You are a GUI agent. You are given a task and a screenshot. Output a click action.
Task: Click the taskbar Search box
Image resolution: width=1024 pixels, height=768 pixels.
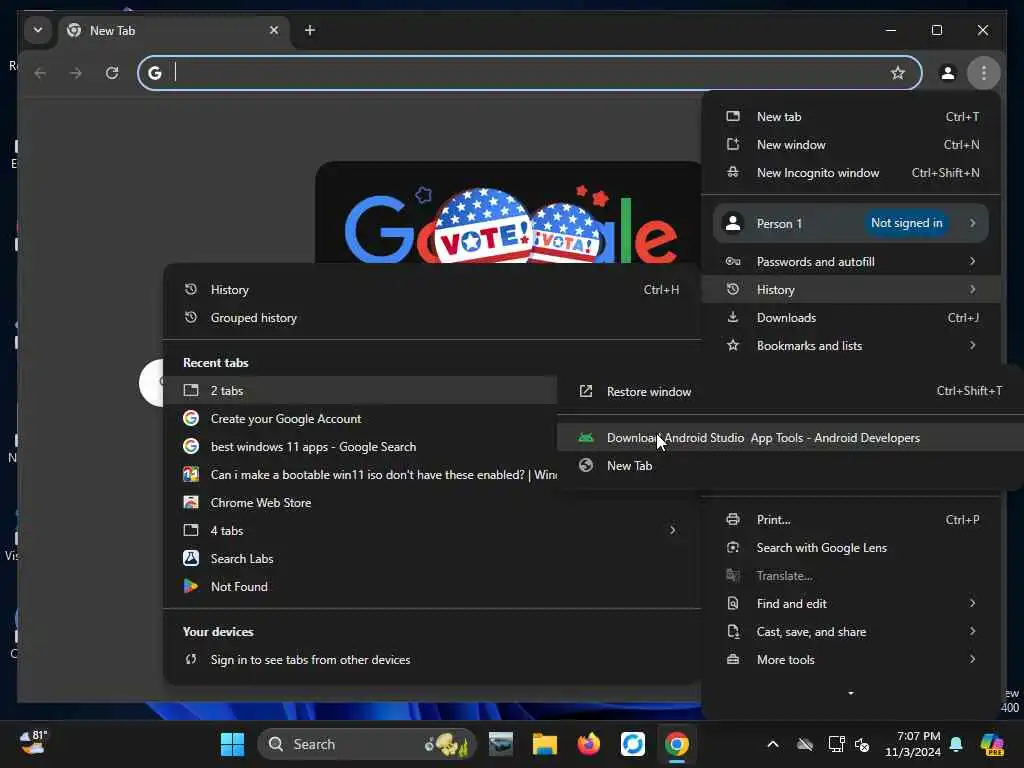click(x=367, y=744)
